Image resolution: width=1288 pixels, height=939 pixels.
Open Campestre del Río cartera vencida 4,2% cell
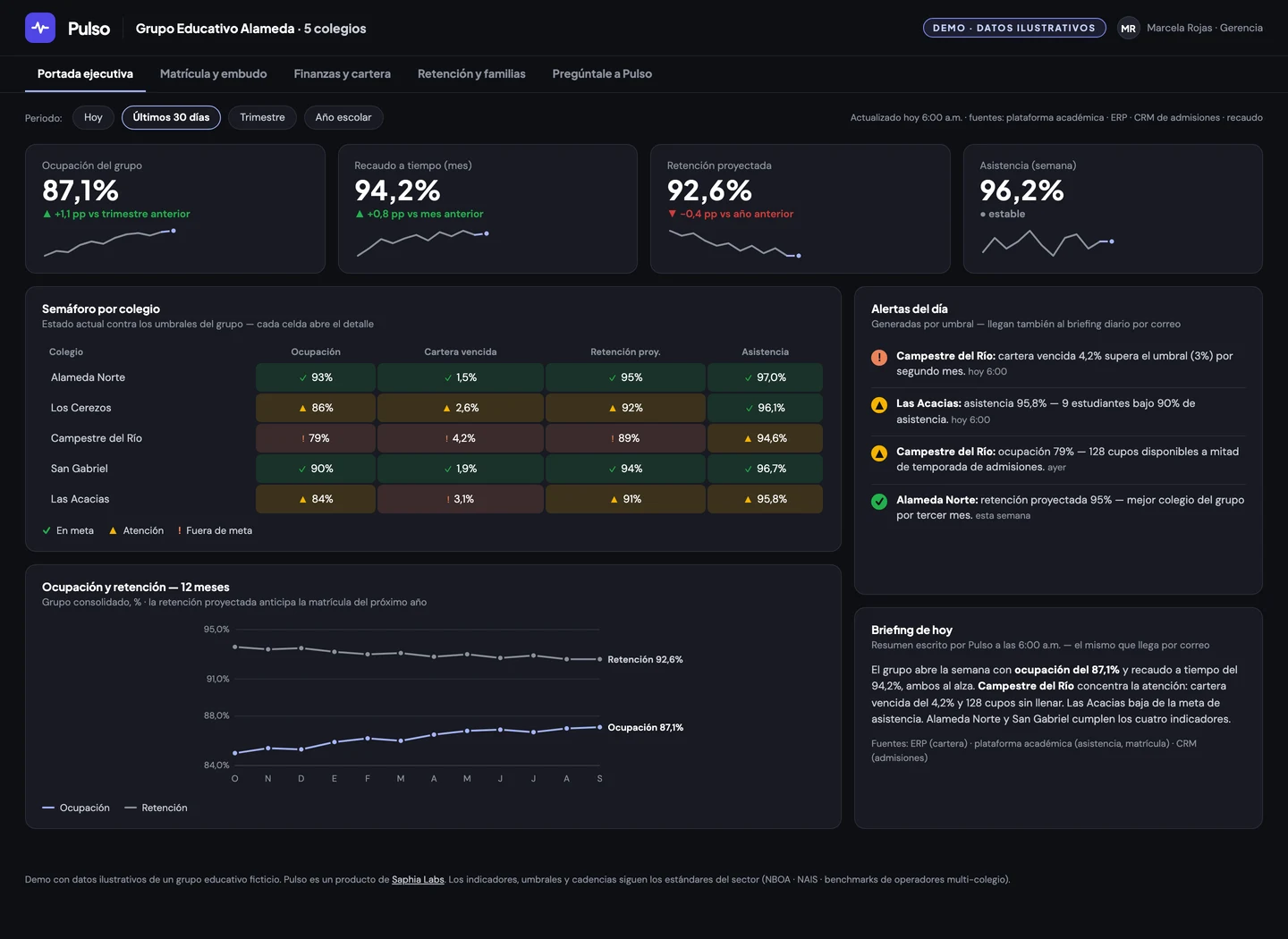pos(461,438)
